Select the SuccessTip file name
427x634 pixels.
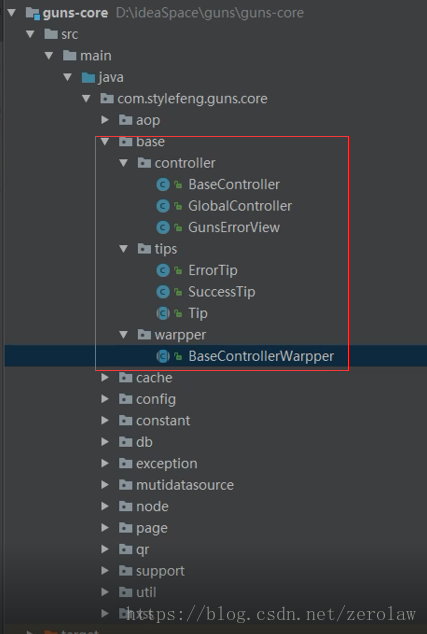222,292
